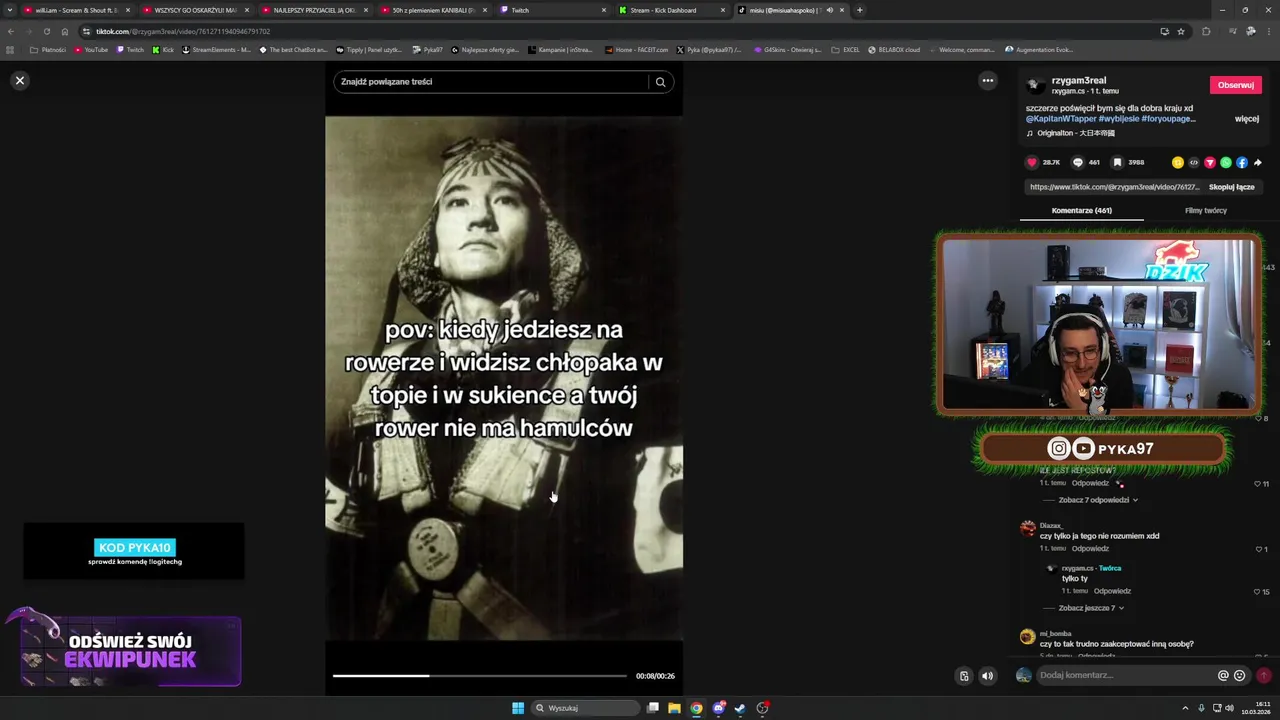Open the #wybijesie hashtag

coord(1118,119)
